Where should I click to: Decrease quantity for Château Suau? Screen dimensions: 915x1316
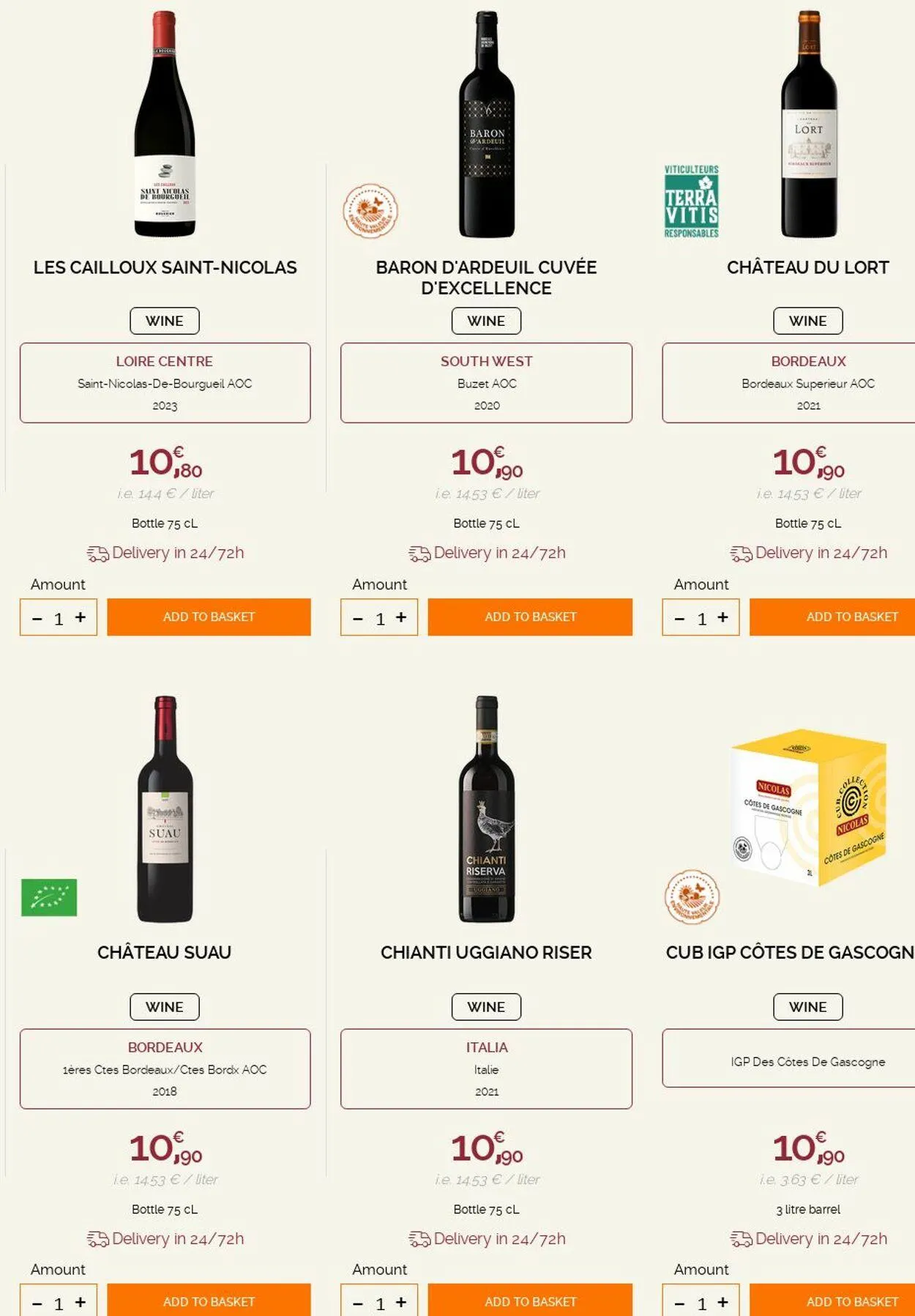tap(37, 1304)
